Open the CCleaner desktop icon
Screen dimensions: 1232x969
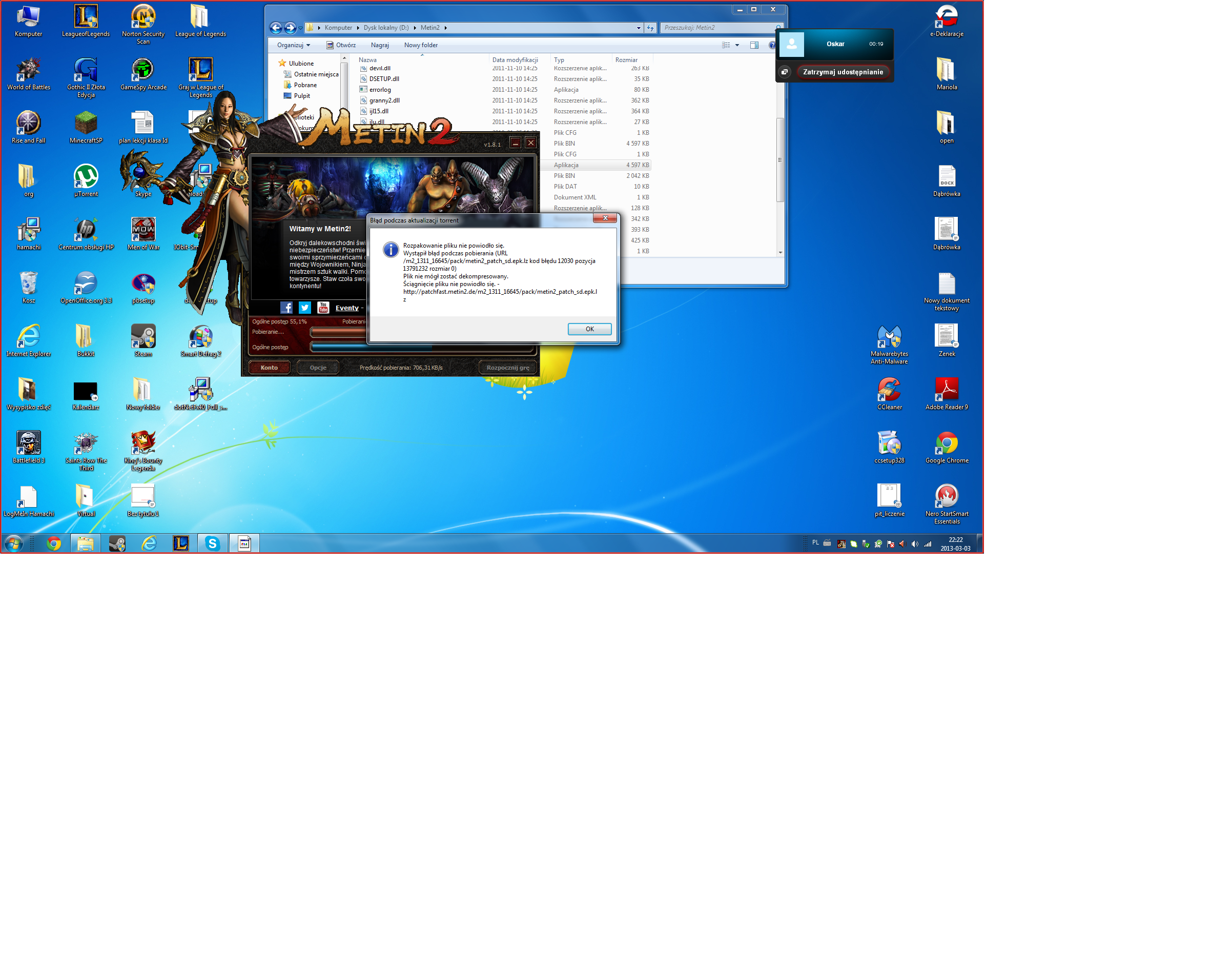click(x=889, y=395)
